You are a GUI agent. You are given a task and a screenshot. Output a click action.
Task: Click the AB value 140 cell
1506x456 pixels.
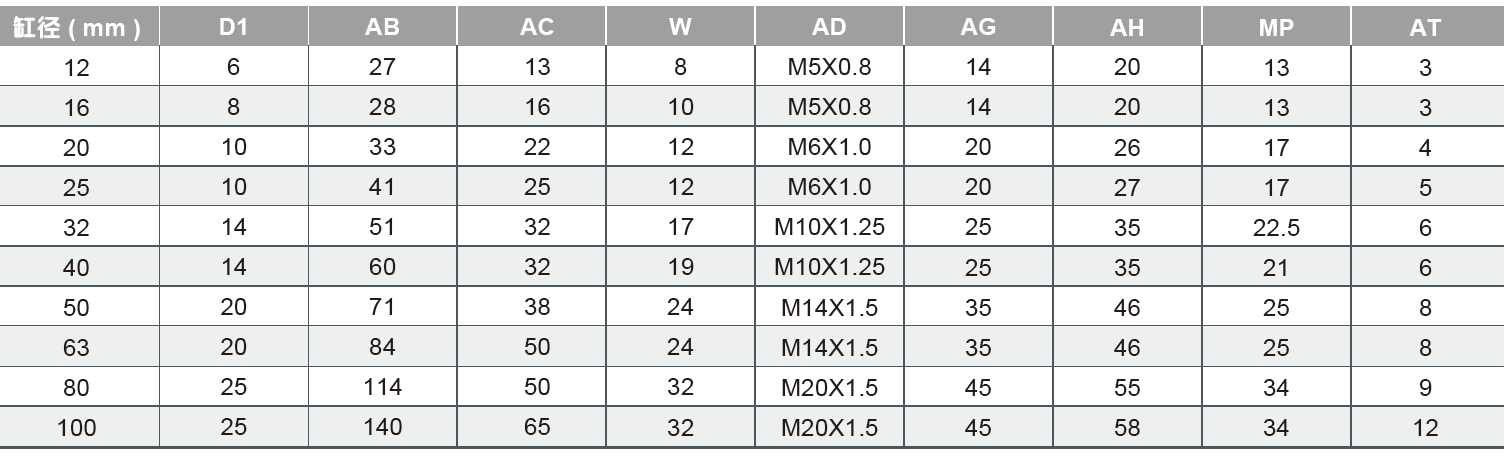point(382,428)
